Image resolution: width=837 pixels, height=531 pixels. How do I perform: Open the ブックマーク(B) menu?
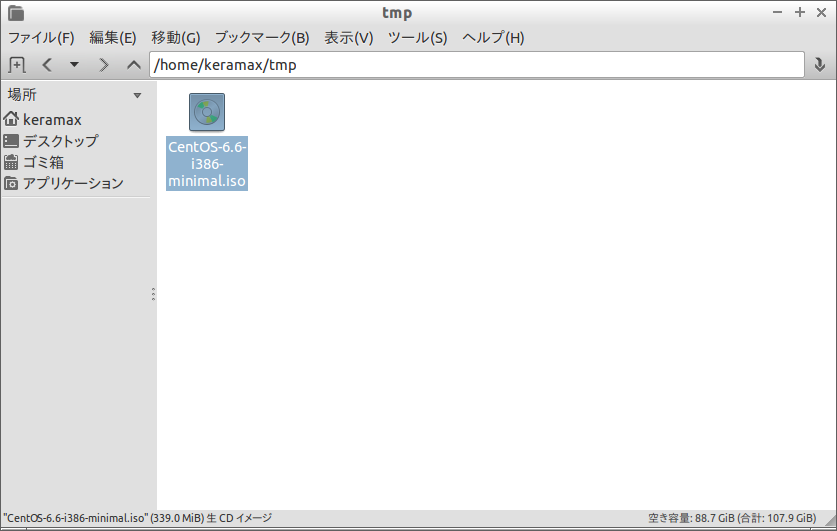262,38
